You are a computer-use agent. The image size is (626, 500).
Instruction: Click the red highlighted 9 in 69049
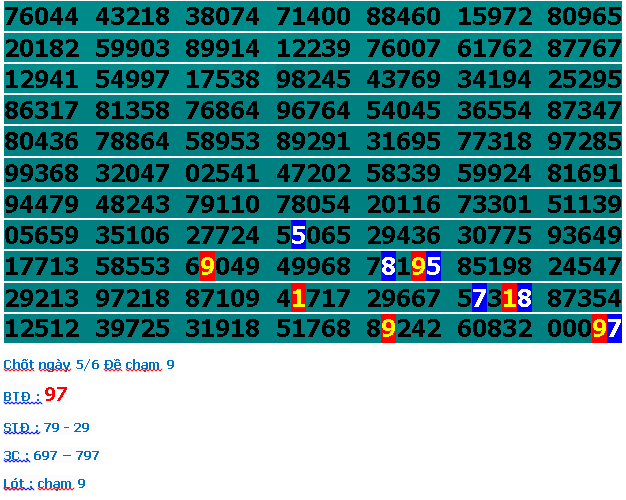coord(208,267)
